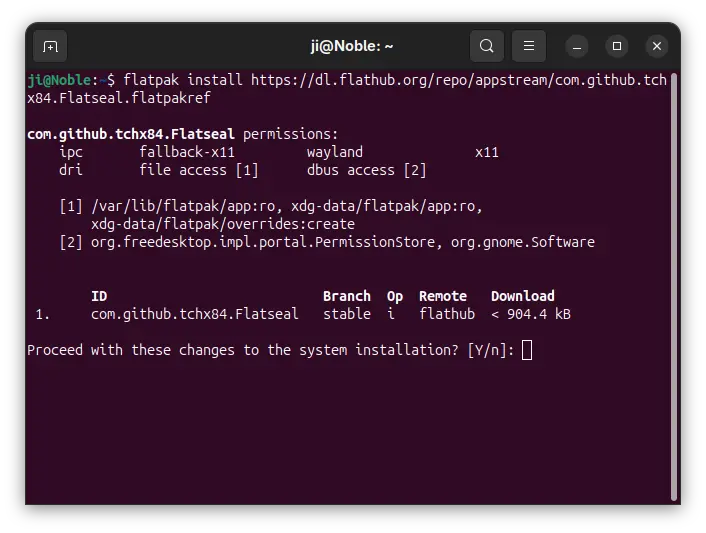Image resolution: width=706 pixels, height=533 pixels.
Task: Open a new terminal tab
Action: (50, 46)
